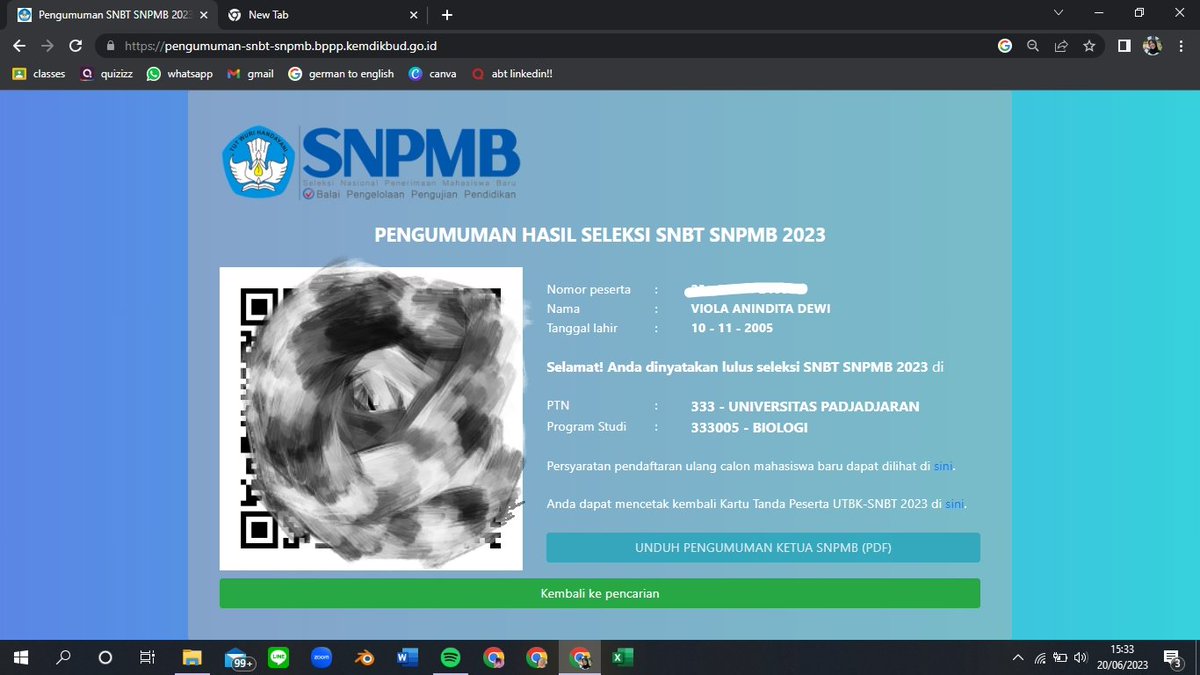Open the gmail bookmark
Viewport: 1200px width, 675px height.
(250, 74)
